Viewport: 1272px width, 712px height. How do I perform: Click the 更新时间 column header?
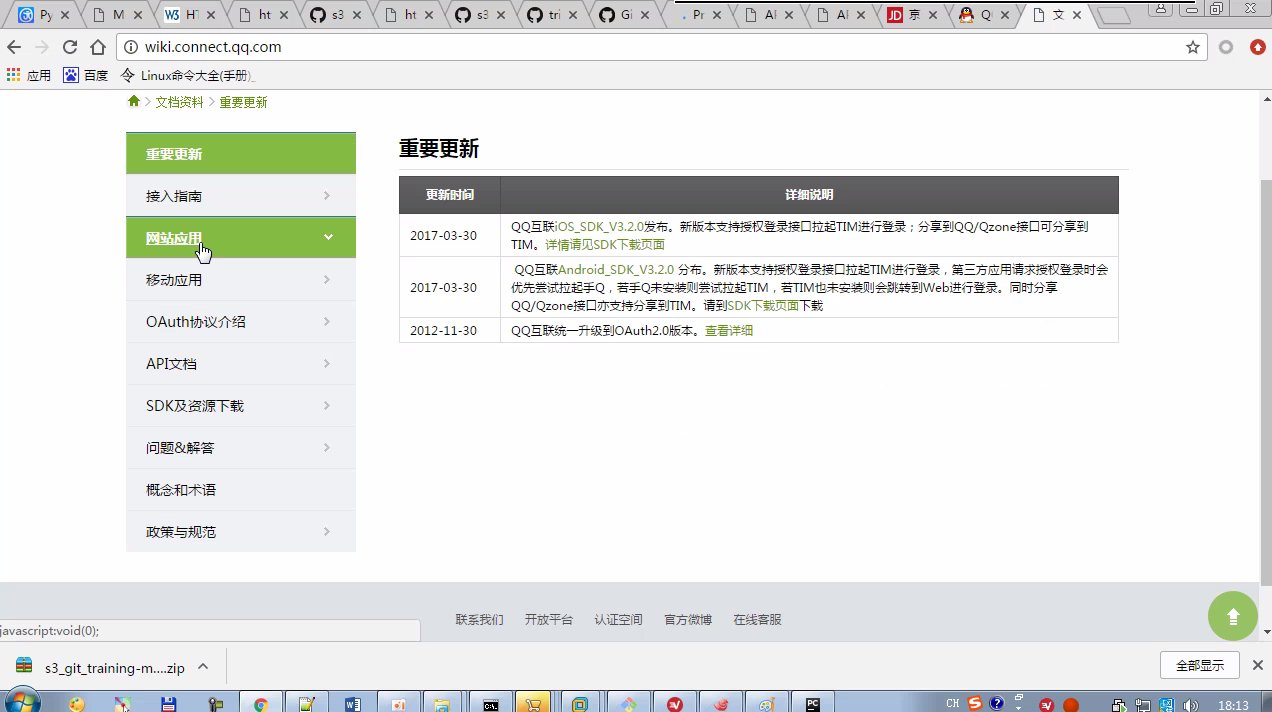[x=450, y=195]
